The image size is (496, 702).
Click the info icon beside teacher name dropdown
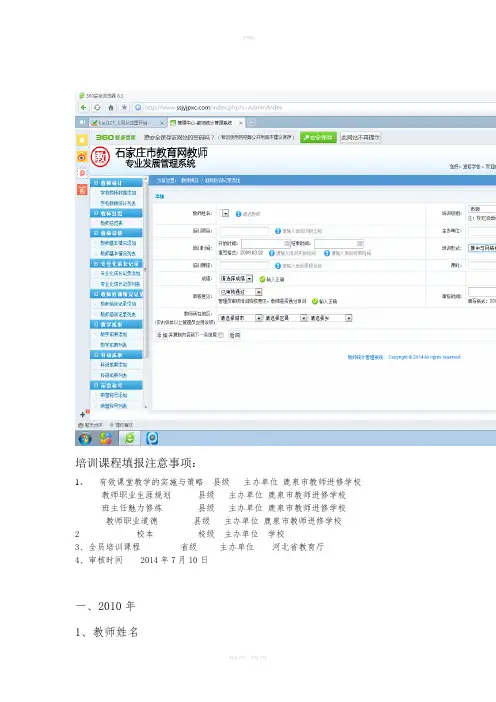(x=238, y=214)
